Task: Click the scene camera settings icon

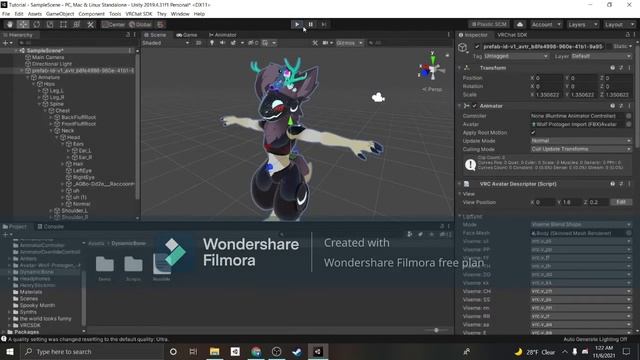Action: (325, 42)
